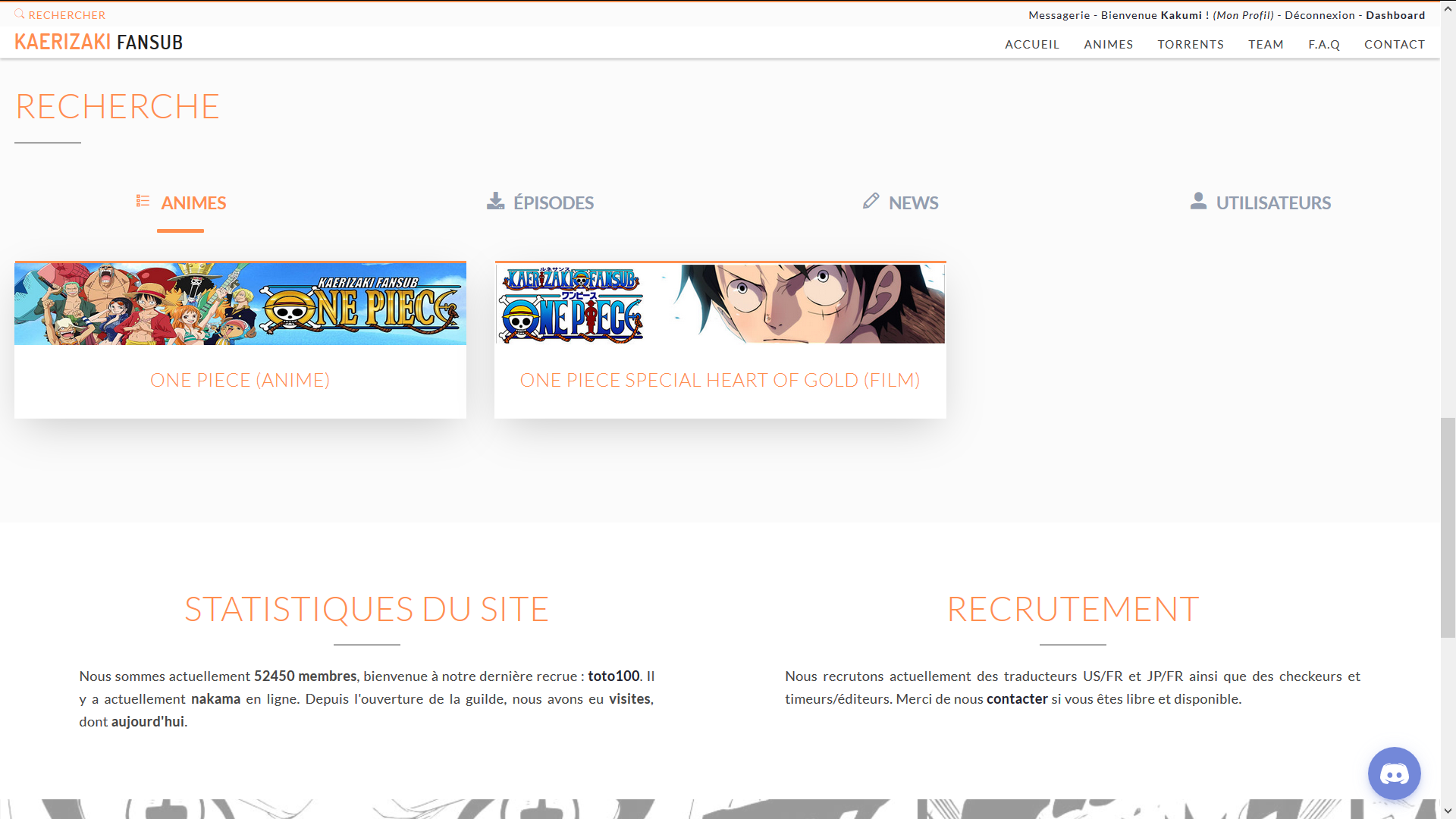This screenshot has width=1456, height=819.
Task: Click the toto100 member name
Action: (x=613, y=676)
